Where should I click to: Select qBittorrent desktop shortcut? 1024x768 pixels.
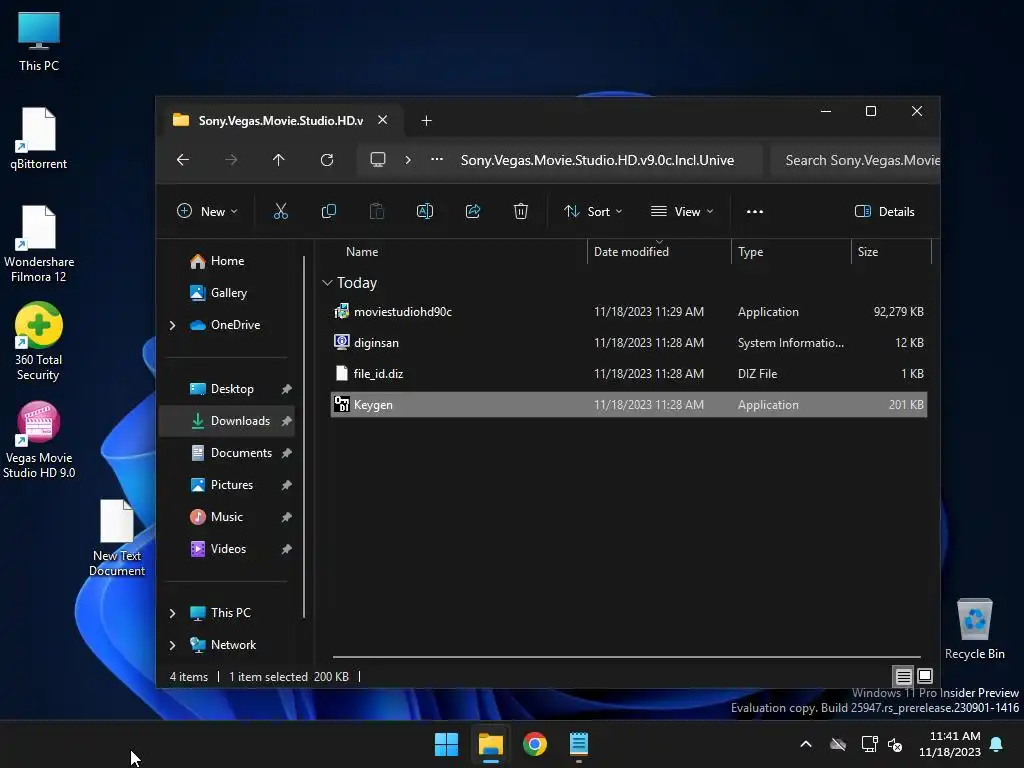[x=39, y=138]
